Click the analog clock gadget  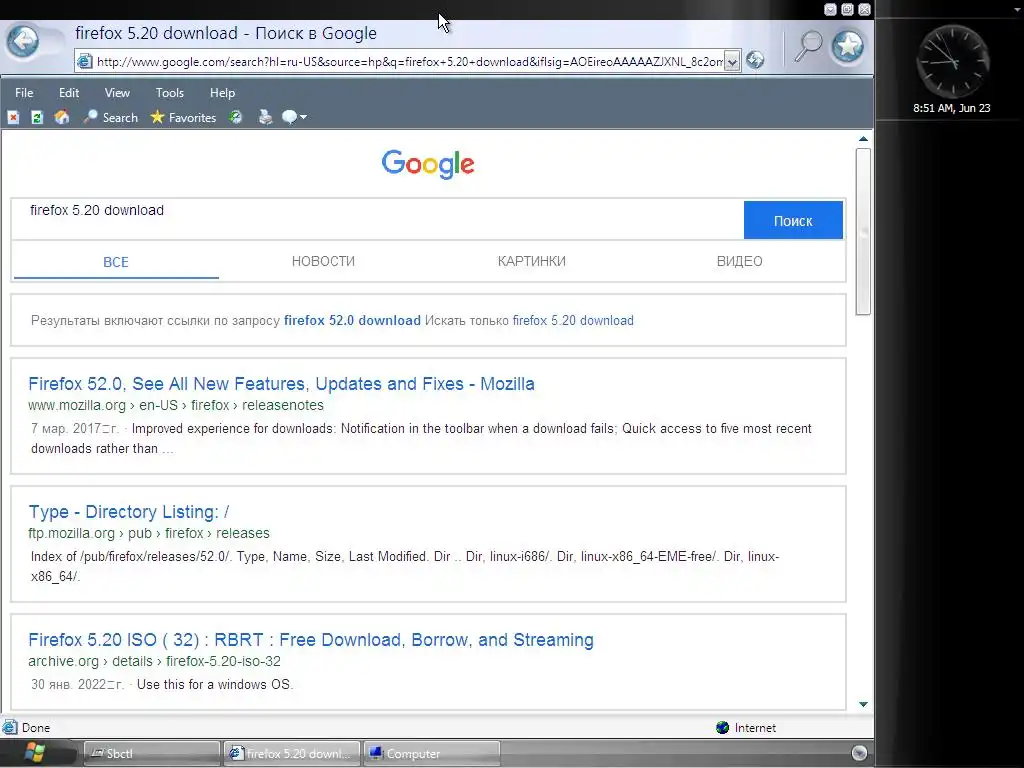tap(952, 62)
